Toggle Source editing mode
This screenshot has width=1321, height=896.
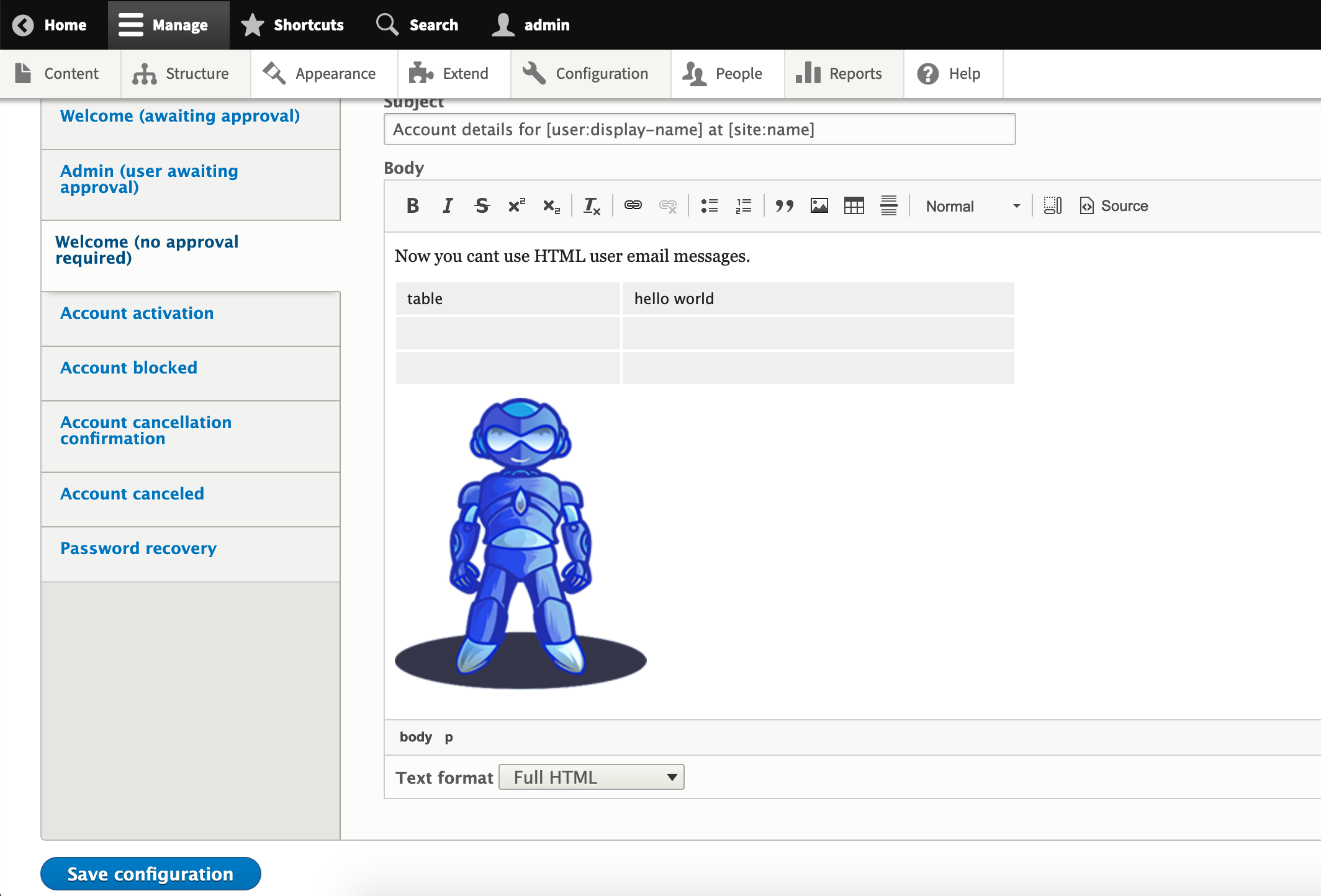pos(1114,206)
